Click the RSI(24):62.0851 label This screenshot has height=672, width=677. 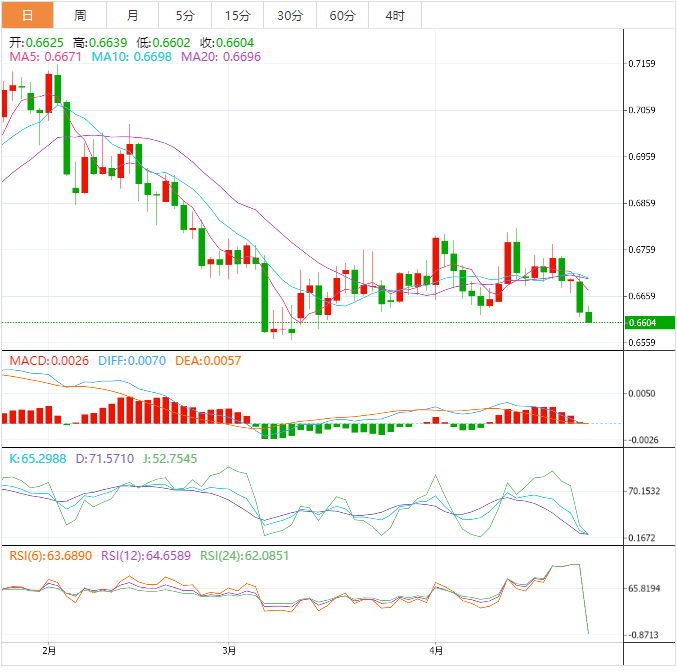(x=244, y=555)
